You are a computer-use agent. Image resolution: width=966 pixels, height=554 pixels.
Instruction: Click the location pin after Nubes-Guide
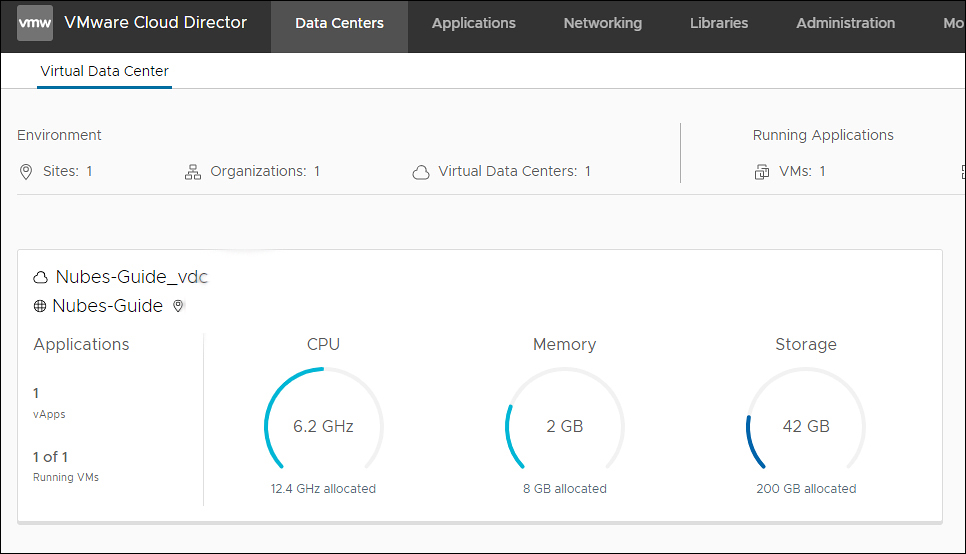(178, 306)
